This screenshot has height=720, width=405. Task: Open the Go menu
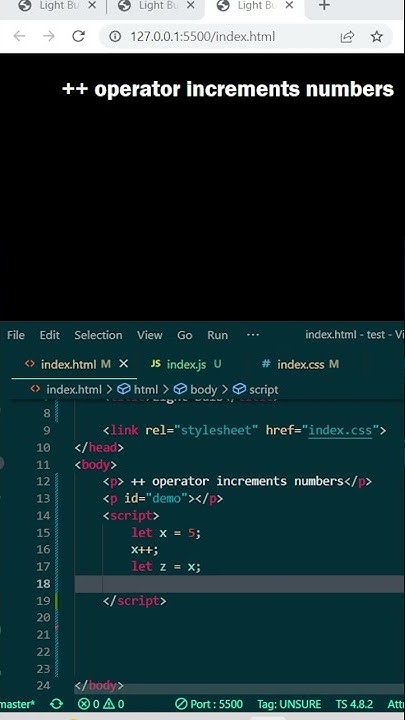pyautogui.click(x=185, y=335)
